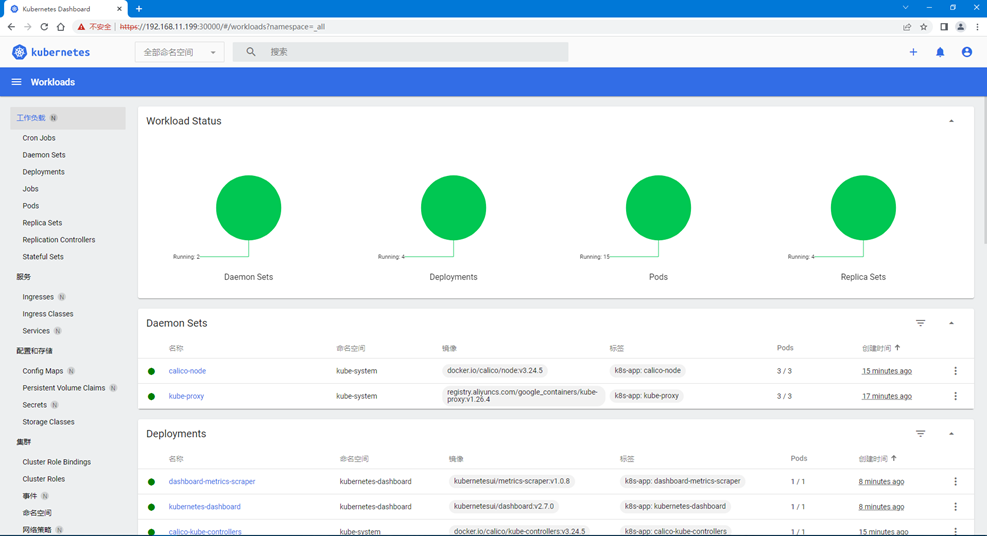This screenshot has width=987, height=536.
Task: Open the browser side panel icon
Action: tap(944, 27)
